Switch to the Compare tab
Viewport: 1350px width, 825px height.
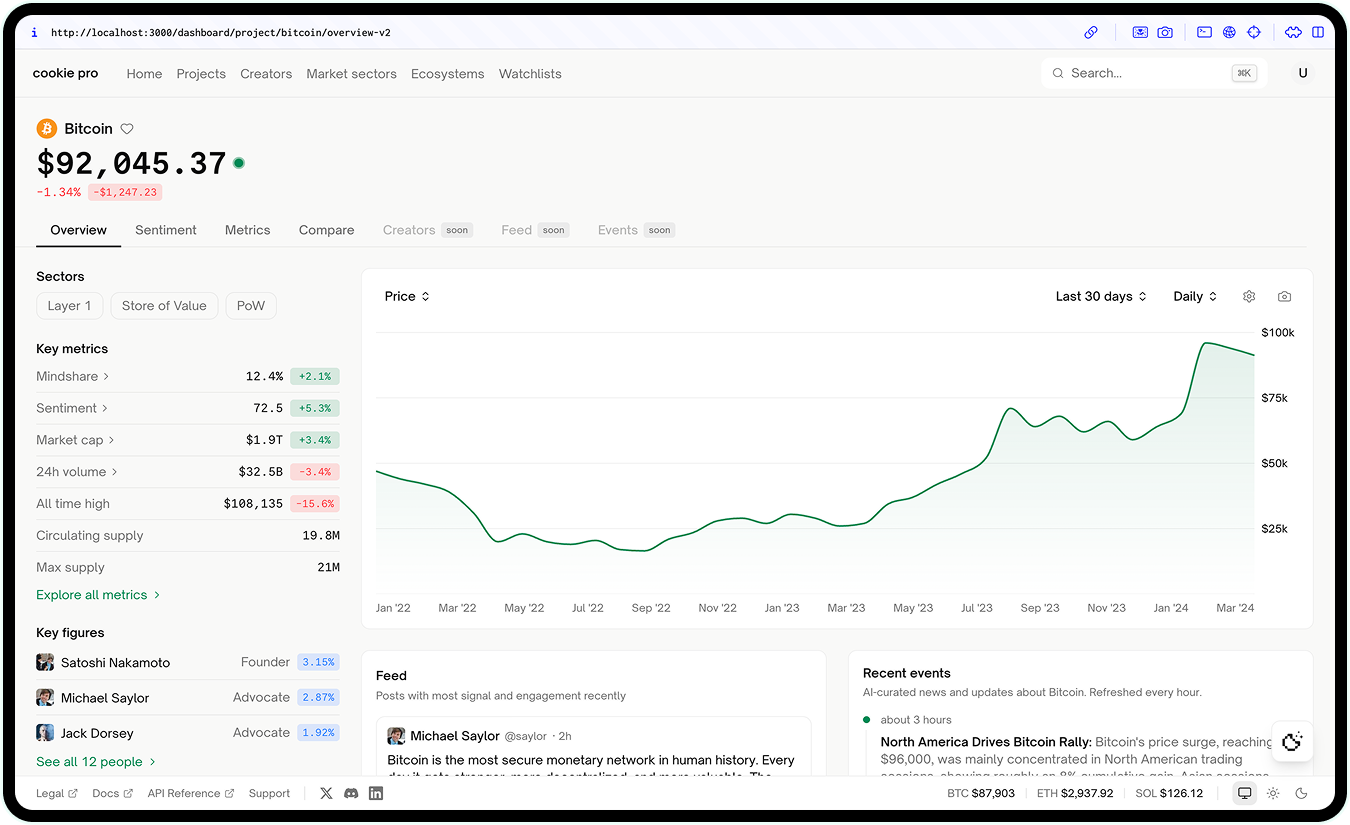(x=327, y=230)
